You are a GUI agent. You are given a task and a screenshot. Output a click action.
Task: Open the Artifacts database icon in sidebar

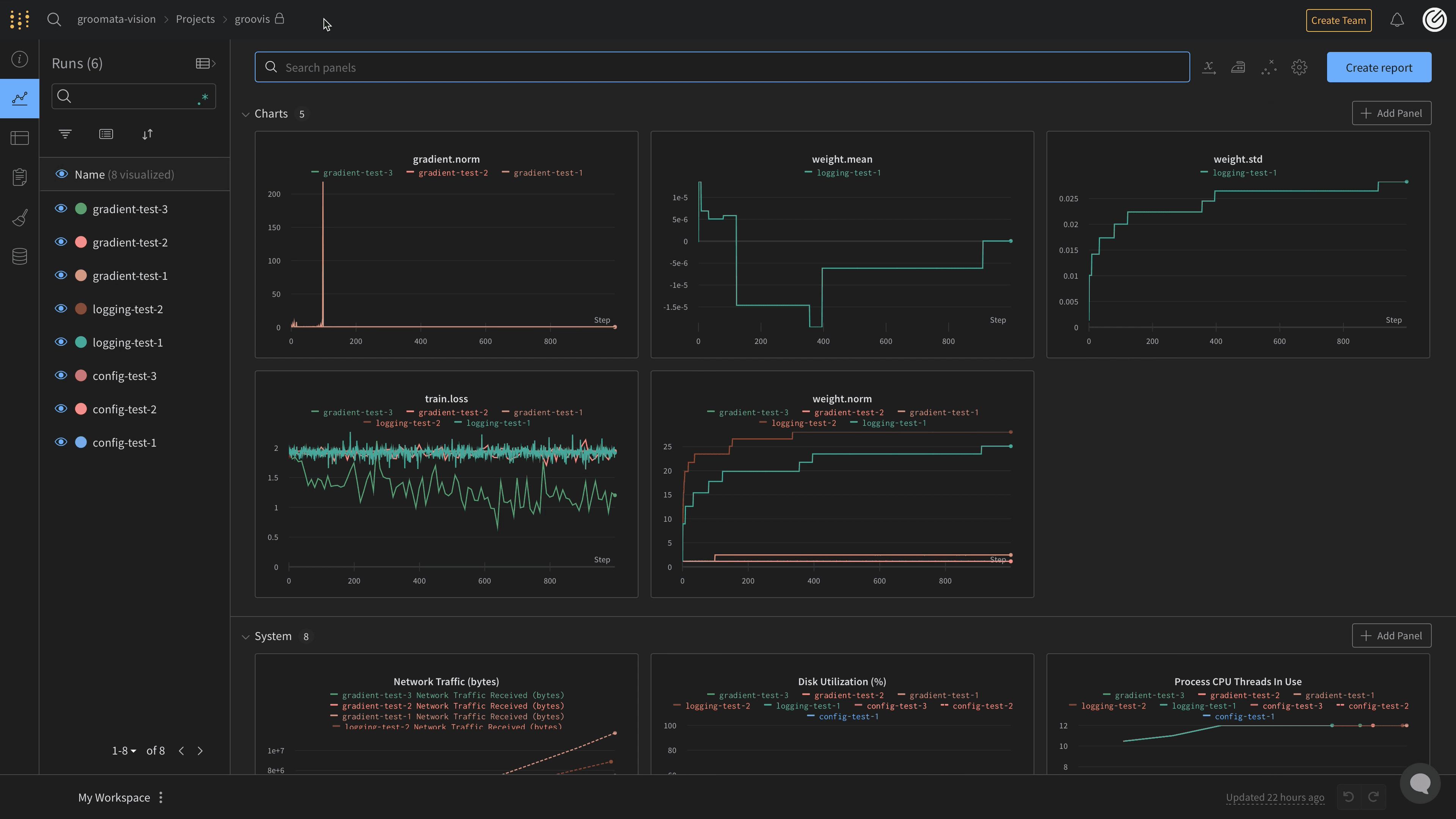coord(20,257)
